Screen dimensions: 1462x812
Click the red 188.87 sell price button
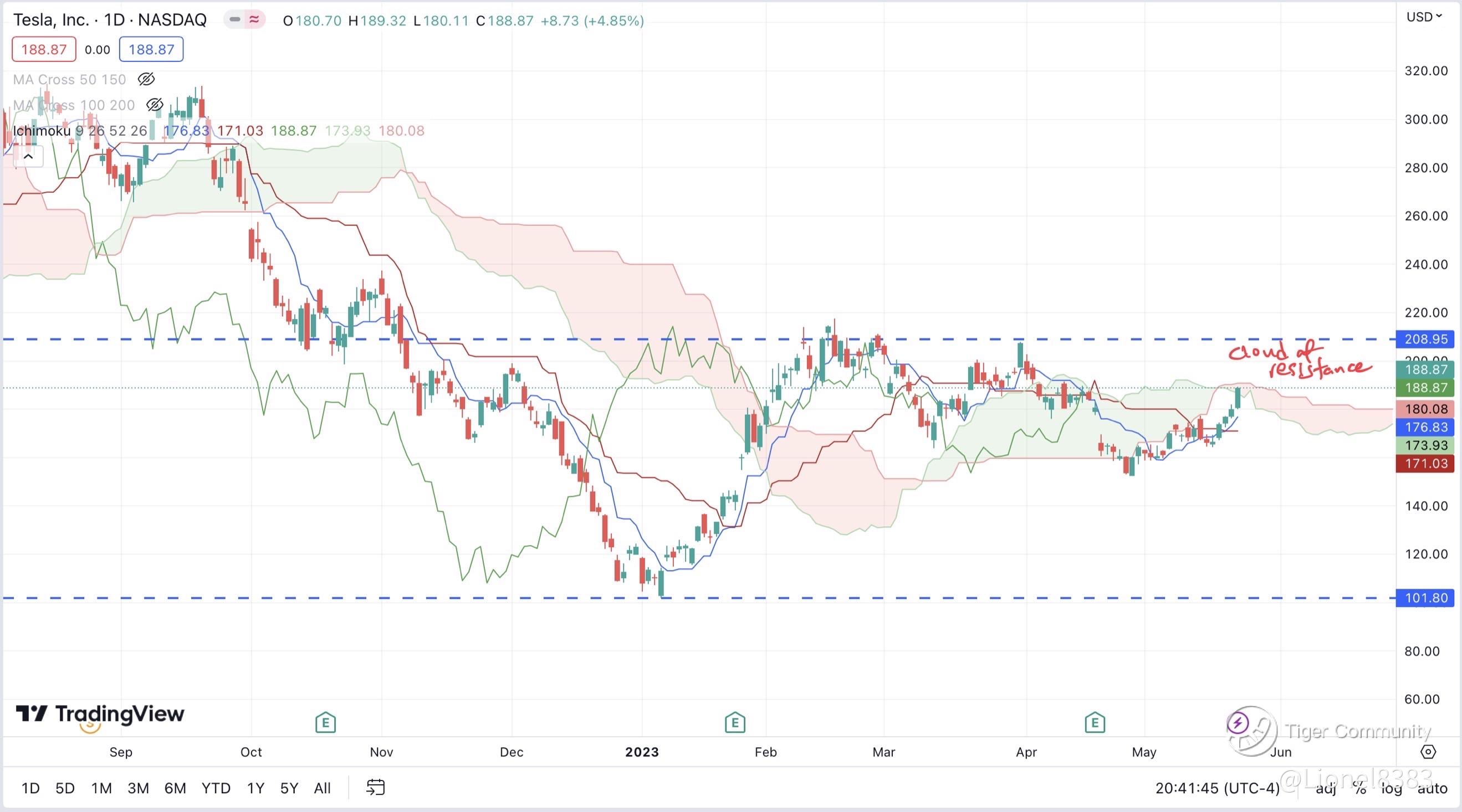tap(44, 49)
